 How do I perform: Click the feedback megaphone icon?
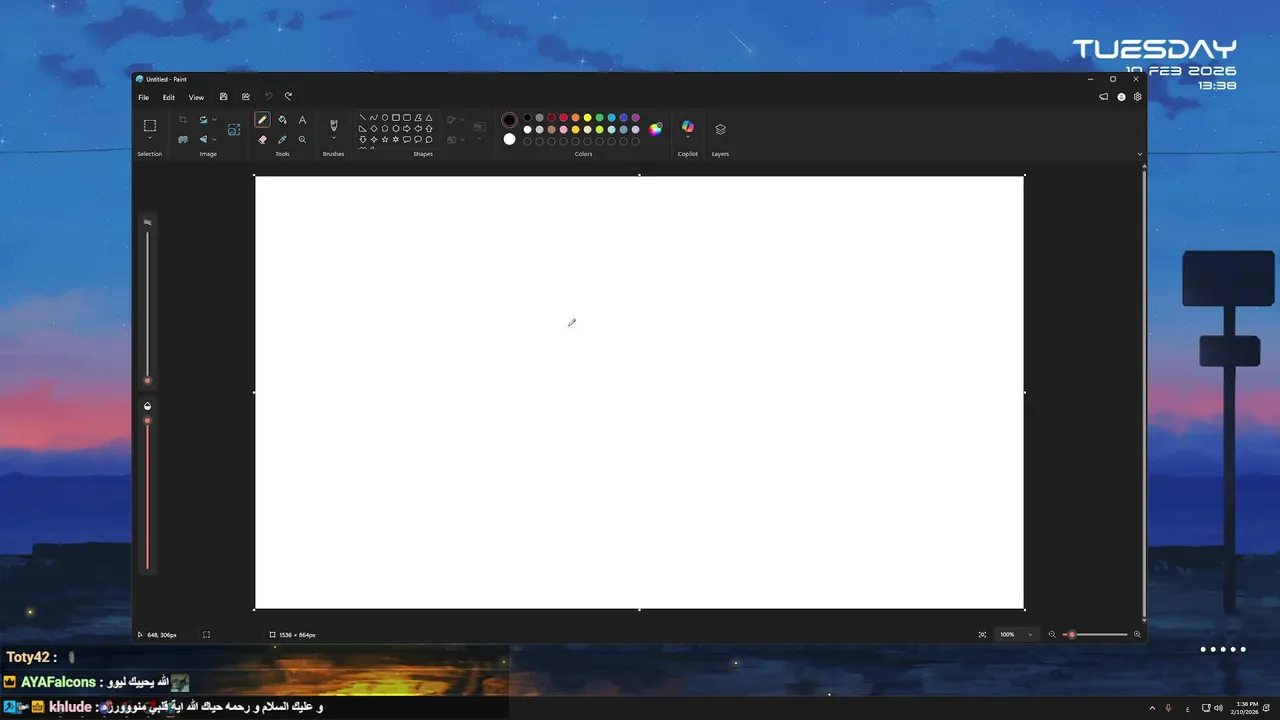point(1104,97)
